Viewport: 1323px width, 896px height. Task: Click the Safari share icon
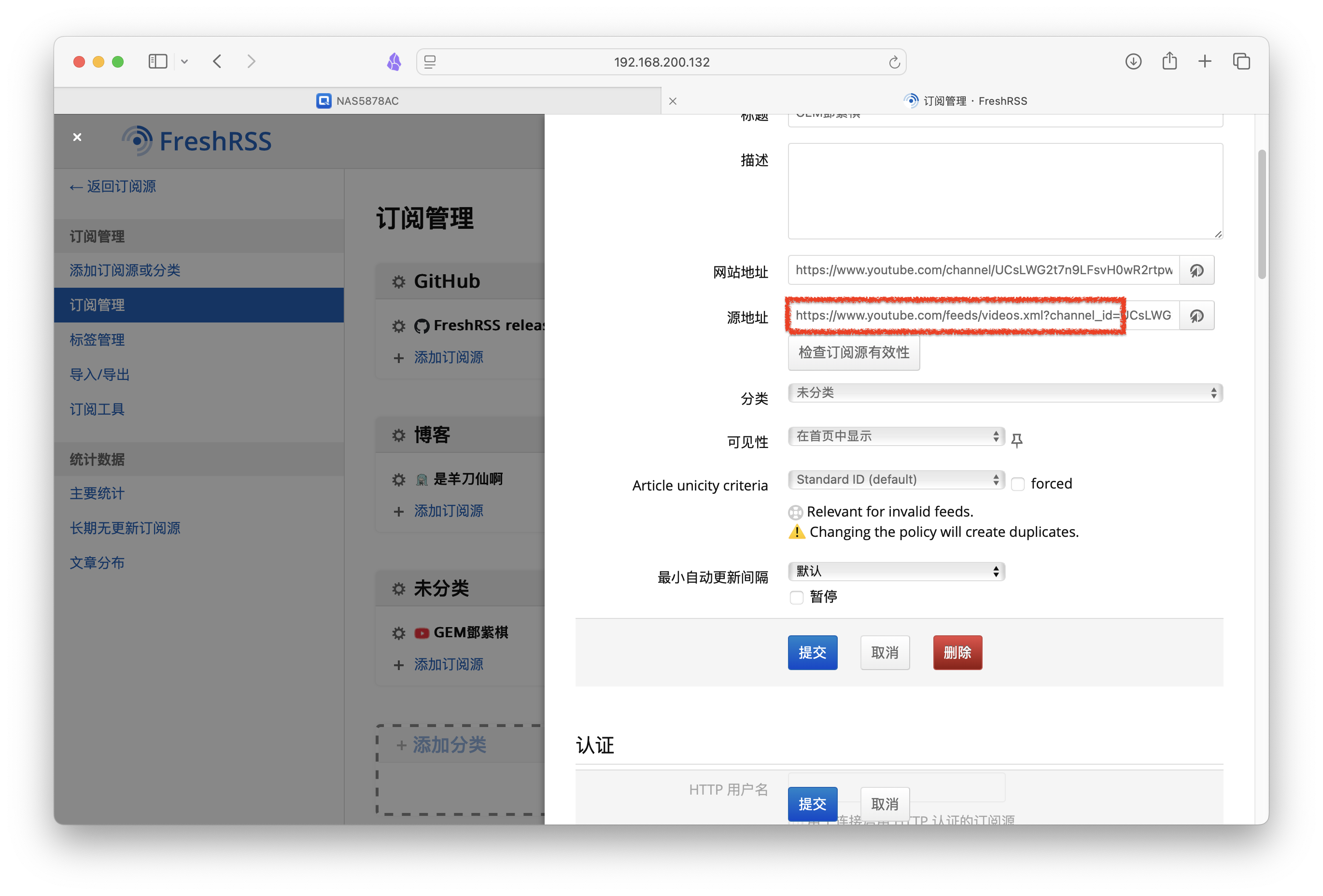[x=1169, y=61]
